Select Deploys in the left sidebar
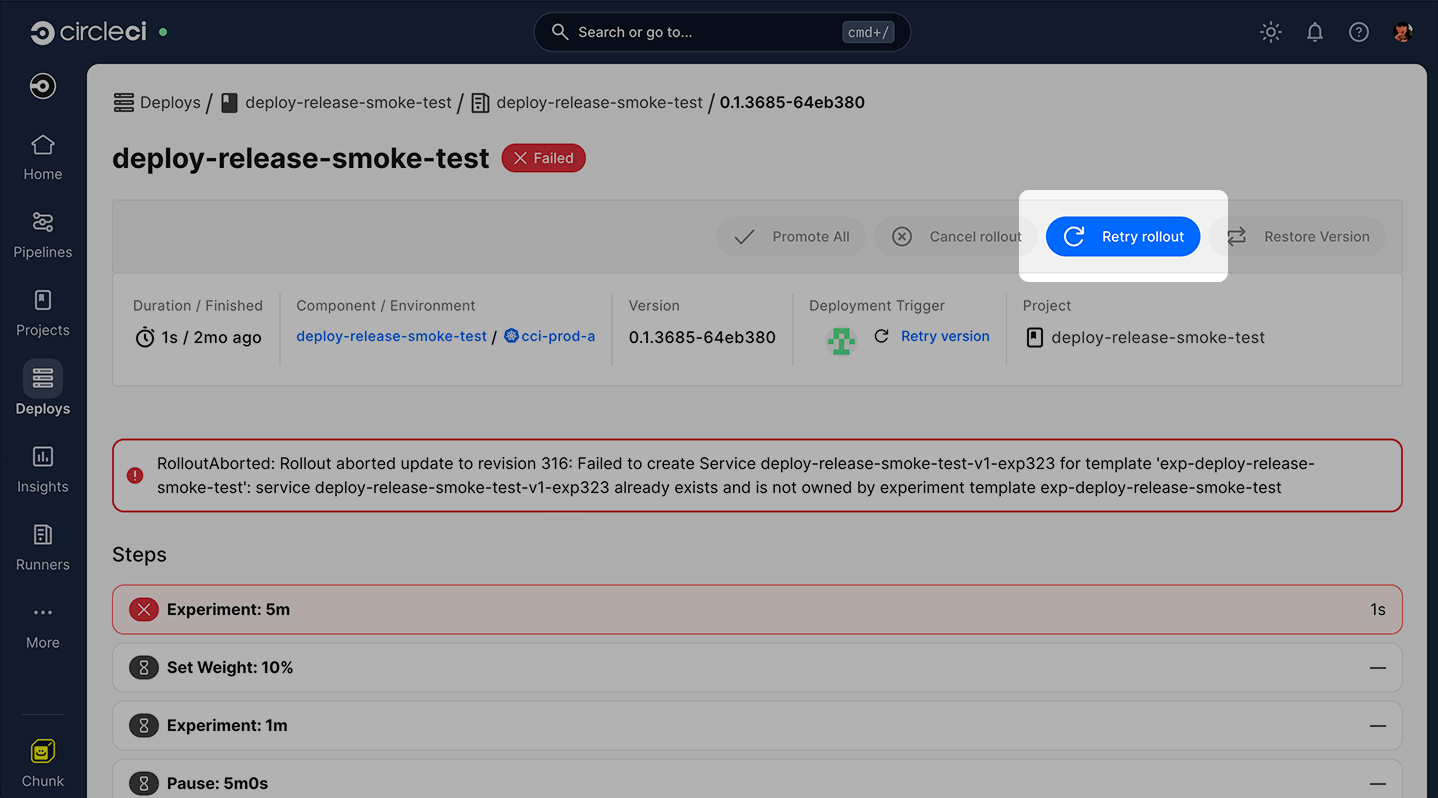Screen dimensions: 1438x798 pyautogui.click(x=42, y=389)
